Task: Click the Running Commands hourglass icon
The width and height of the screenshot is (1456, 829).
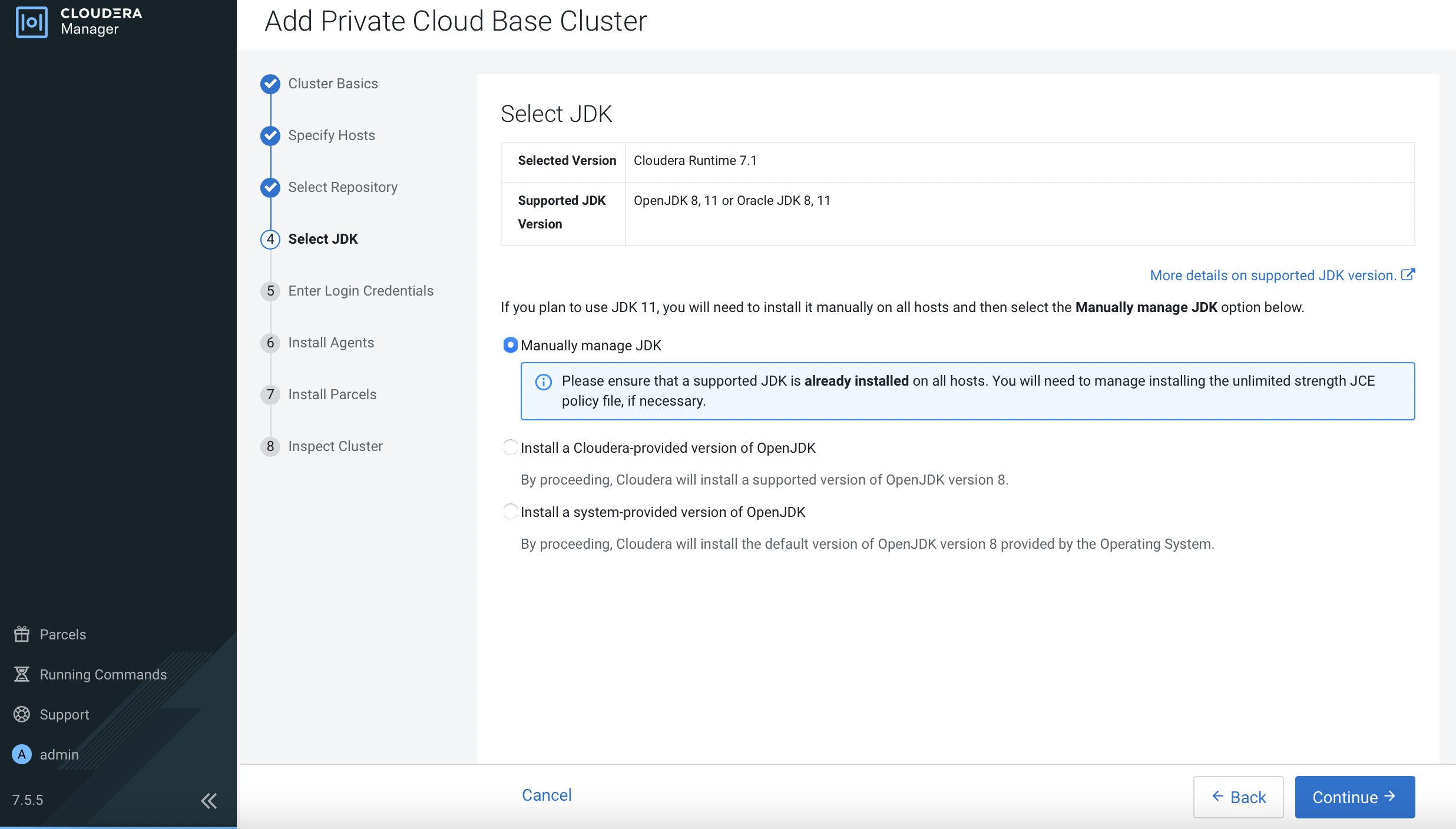Action: (x=22, y=674)
